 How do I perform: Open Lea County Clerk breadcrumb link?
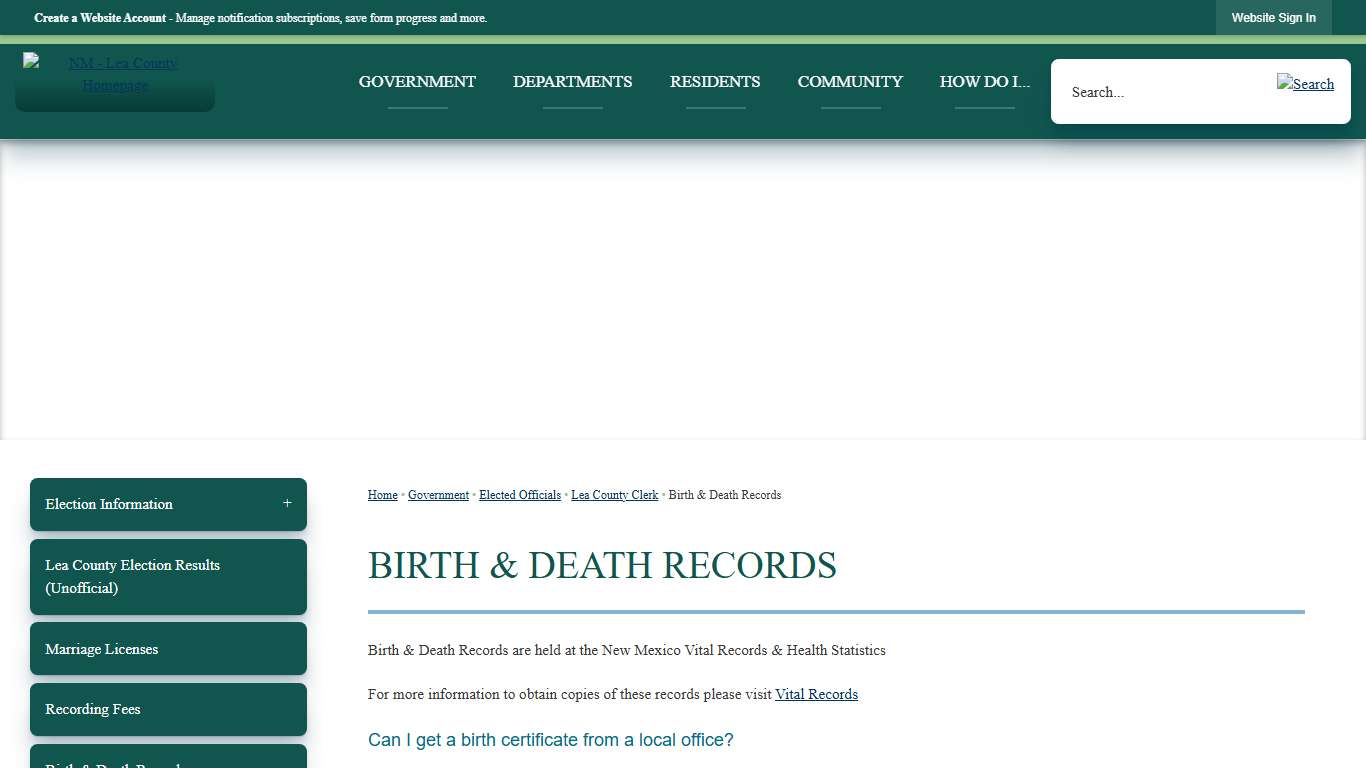click(x=614, y=494)
